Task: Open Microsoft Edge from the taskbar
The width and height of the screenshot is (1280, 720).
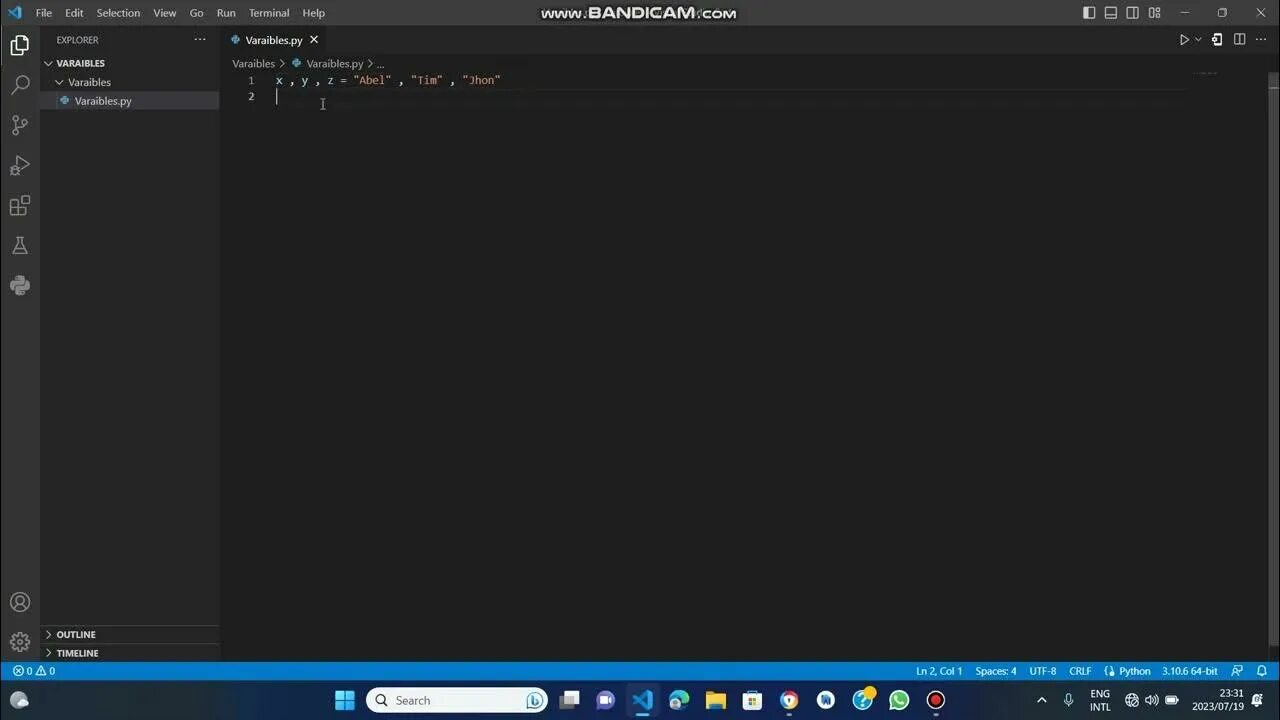Action: tap(679, 700)
